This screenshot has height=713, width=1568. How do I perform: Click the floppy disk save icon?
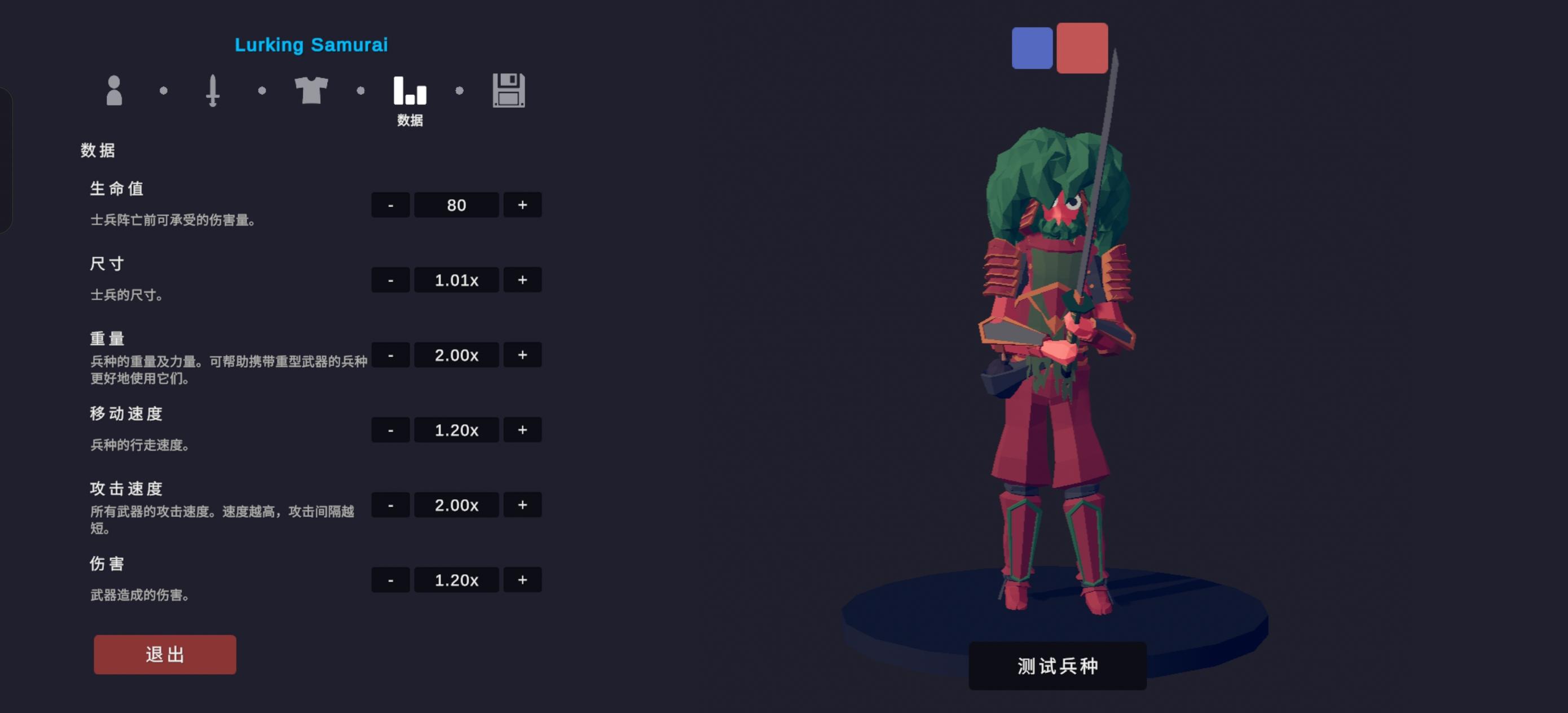point(508,90)
